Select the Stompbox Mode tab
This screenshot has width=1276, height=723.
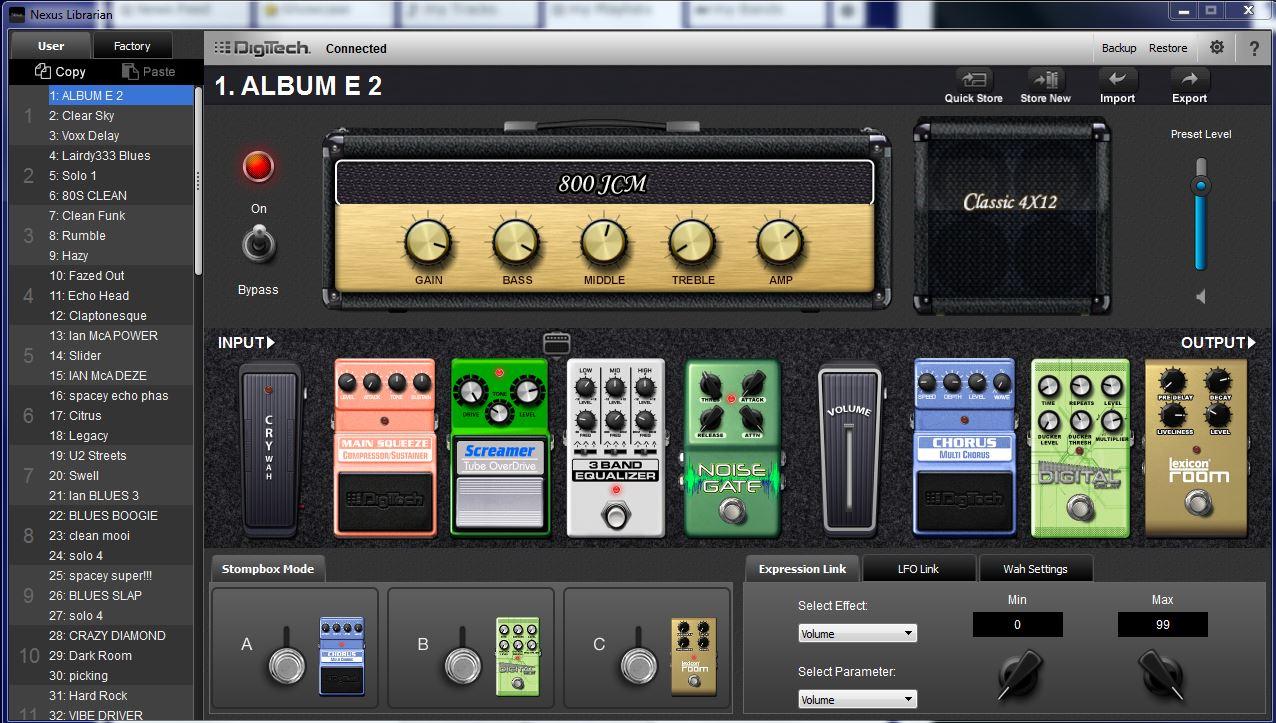click(x=268, y=569)
